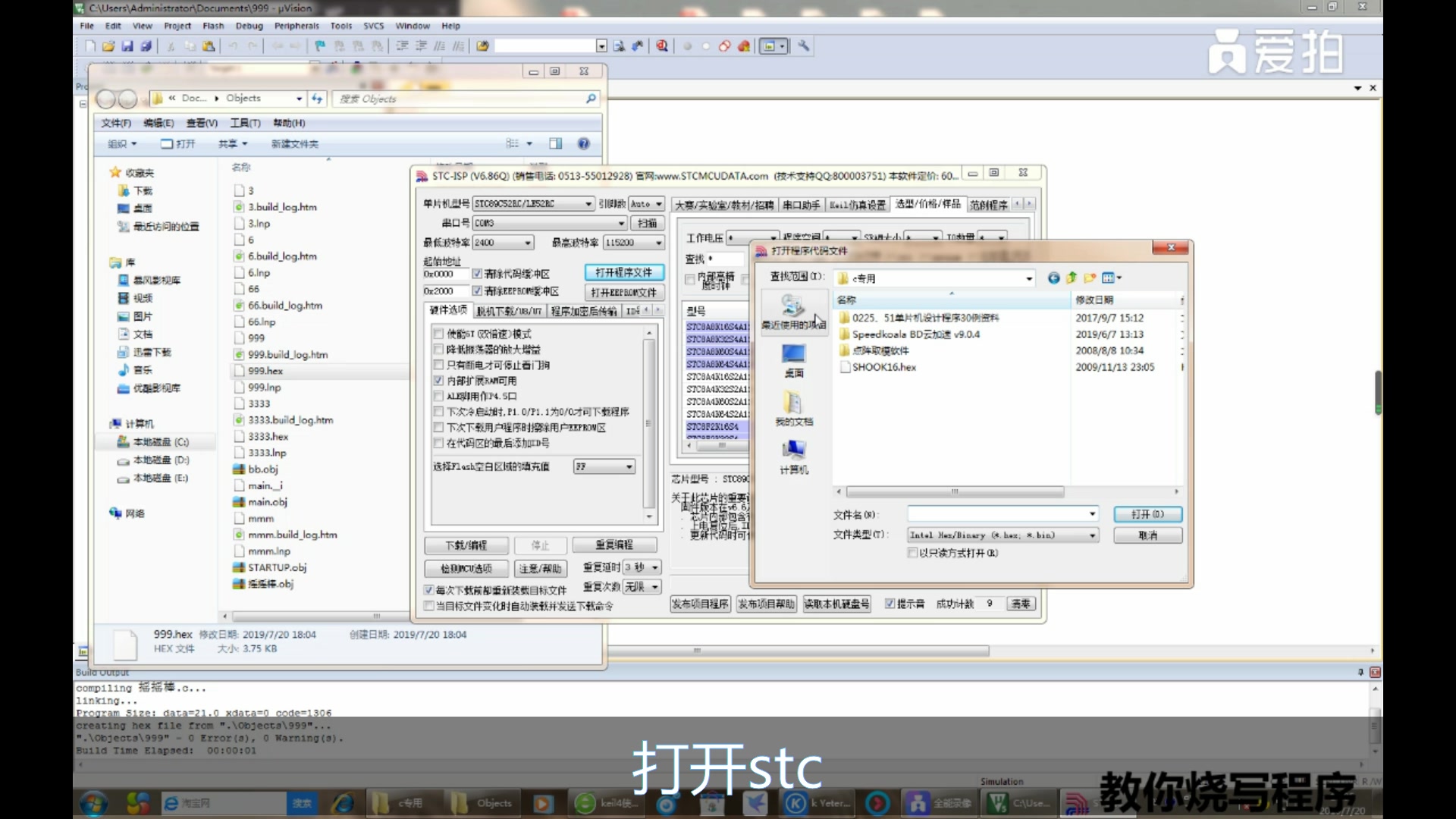Toggle the 内部扩展RAM可用 checkbox
The height and width of the screenshot is (819, 1456).
pos(438,380)
